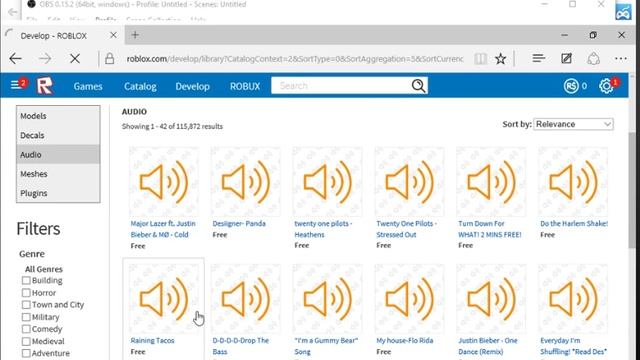Image resolution: width=640 pixels, height=360 pixels.
Task: Select Audio in the library sidebar
Action: click(58, 154)
